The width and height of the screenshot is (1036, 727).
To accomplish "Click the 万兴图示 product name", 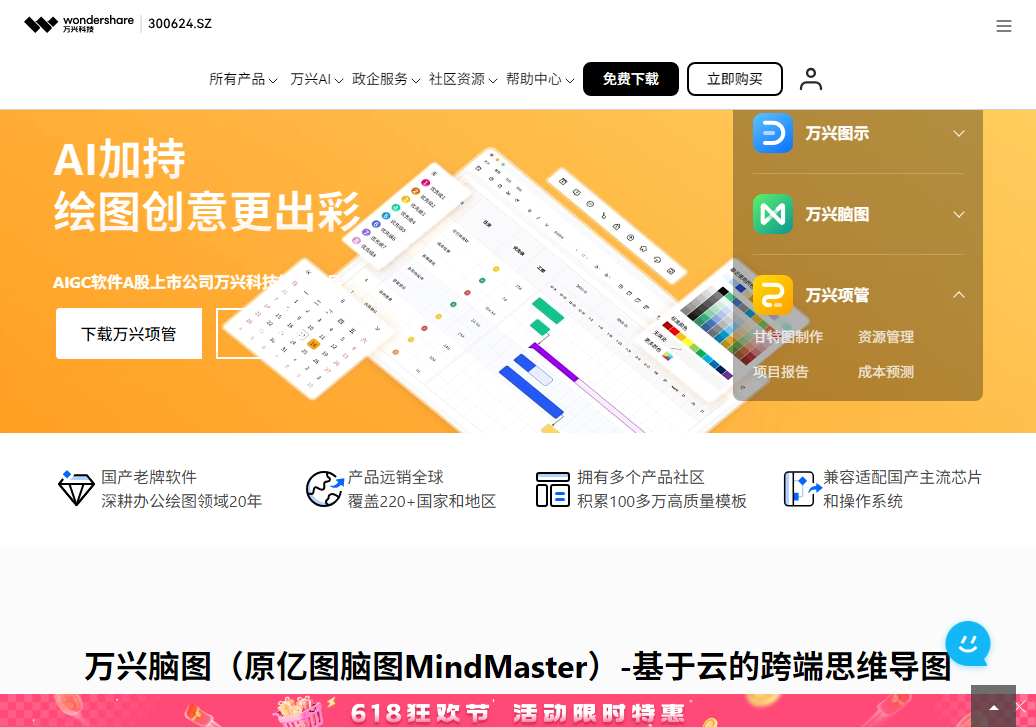I will pyautogui.click(x=836, y=134).
